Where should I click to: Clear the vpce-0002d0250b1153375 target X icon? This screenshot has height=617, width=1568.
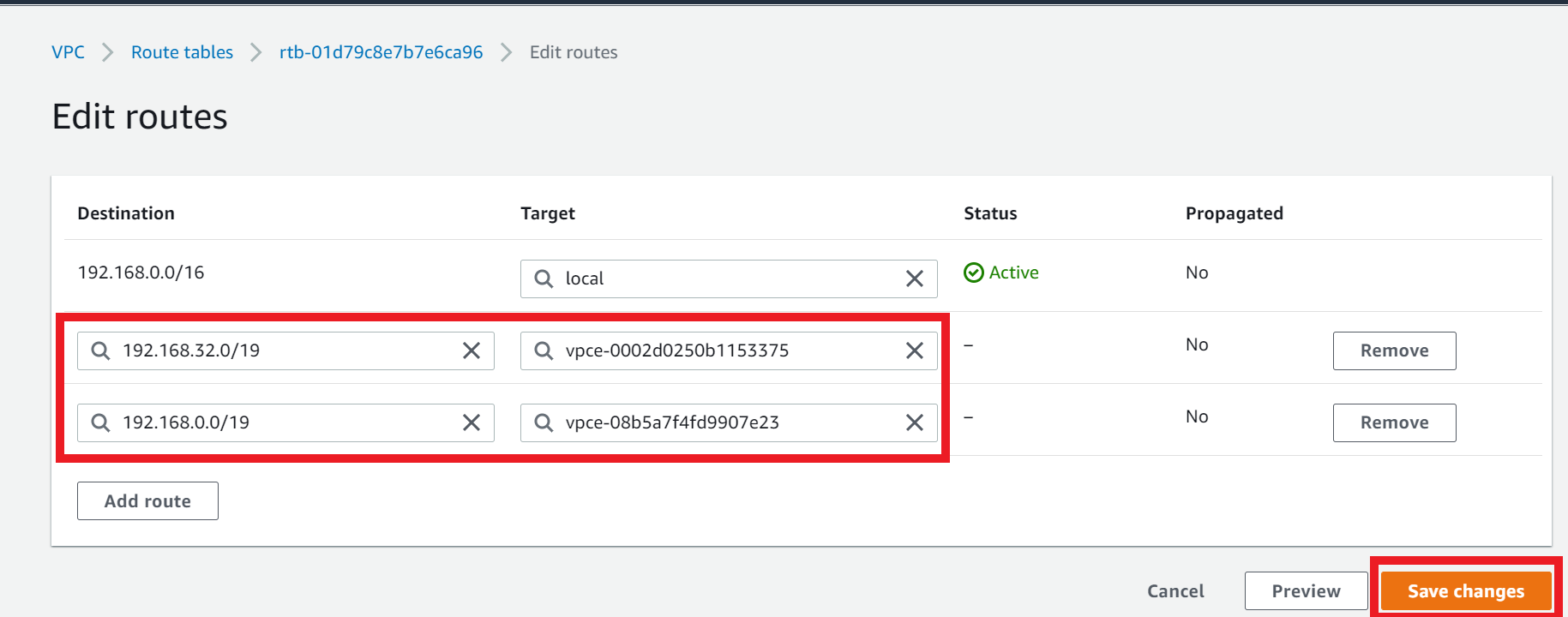pyautogui.click(x=915, y=350)
